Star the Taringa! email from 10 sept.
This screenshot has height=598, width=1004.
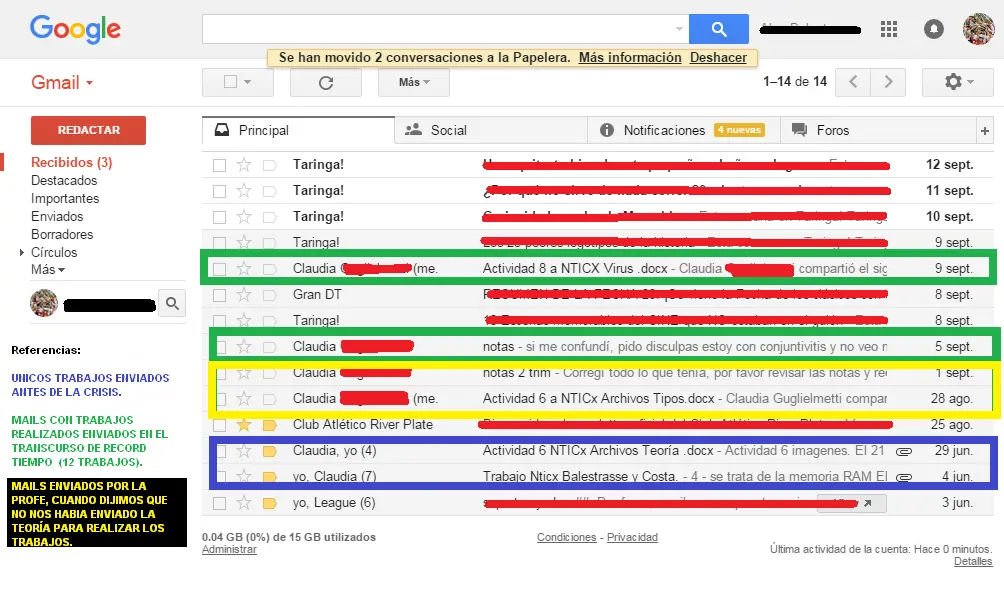click(x=244, y=217)
